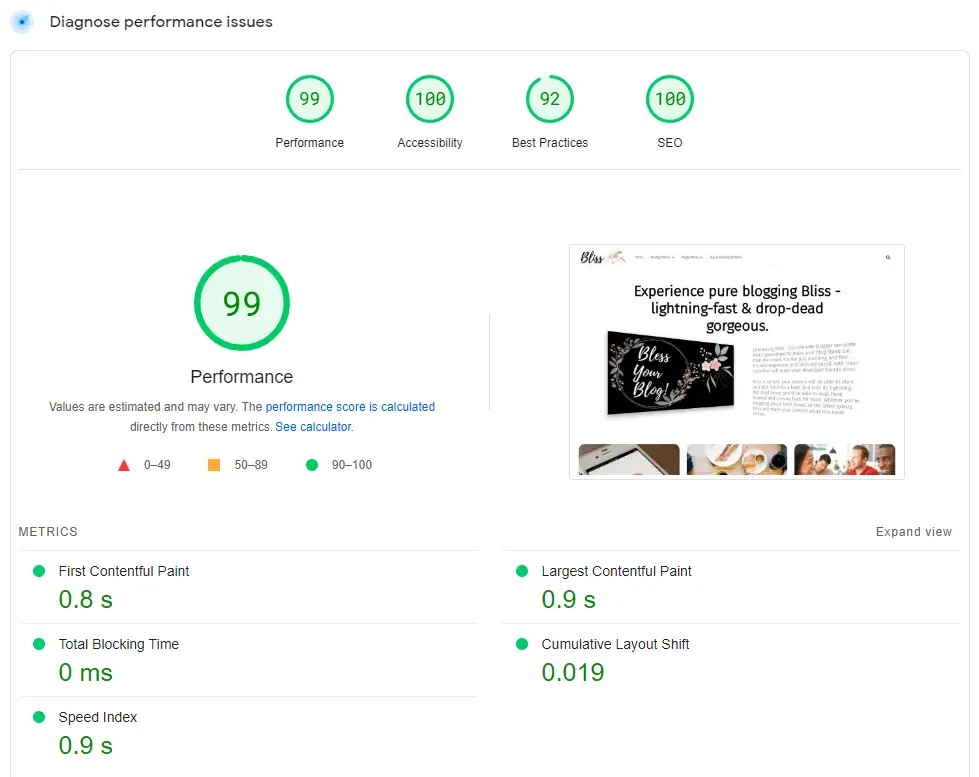
Task: Click the green circle 90–100 legend icon
Action: pos(312,465)
